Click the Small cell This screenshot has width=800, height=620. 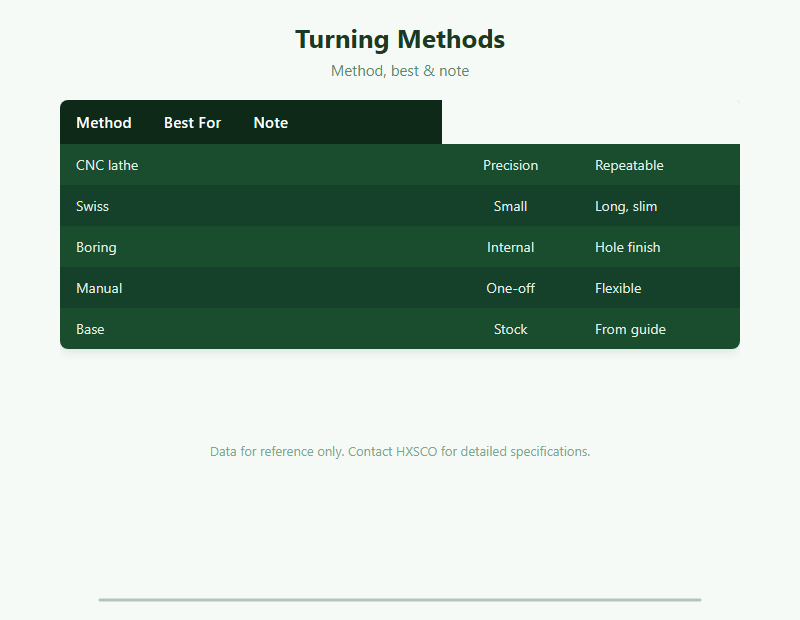point(510,206)
